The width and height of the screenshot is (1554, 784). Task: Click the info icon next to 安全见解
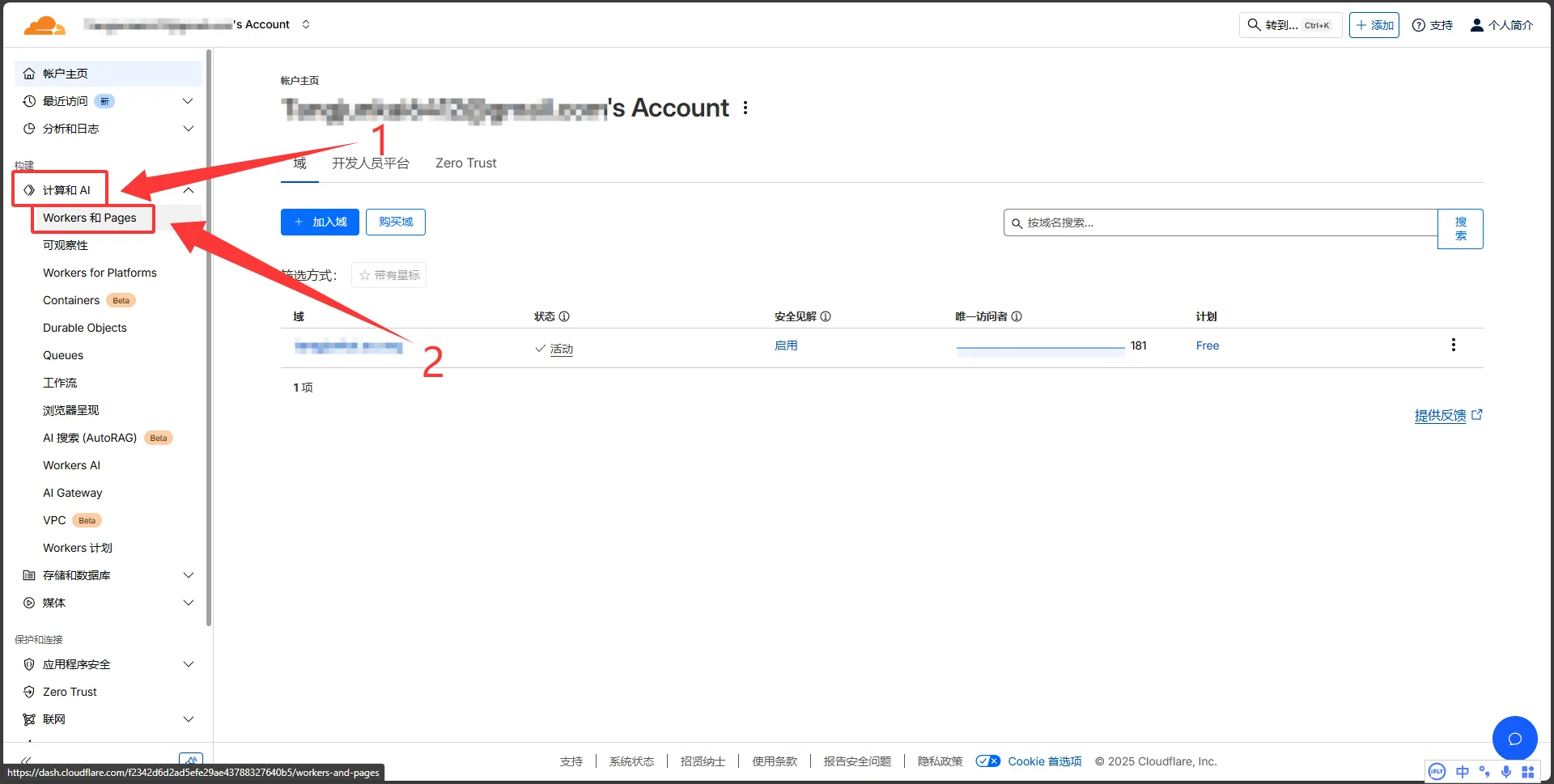point(826,316)
